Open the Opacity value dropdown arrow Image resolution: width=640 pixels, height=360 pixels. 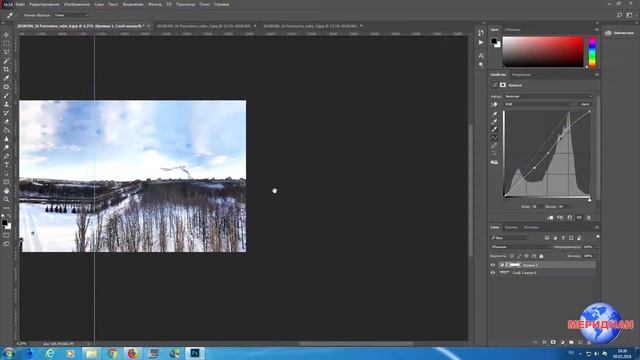597,247
